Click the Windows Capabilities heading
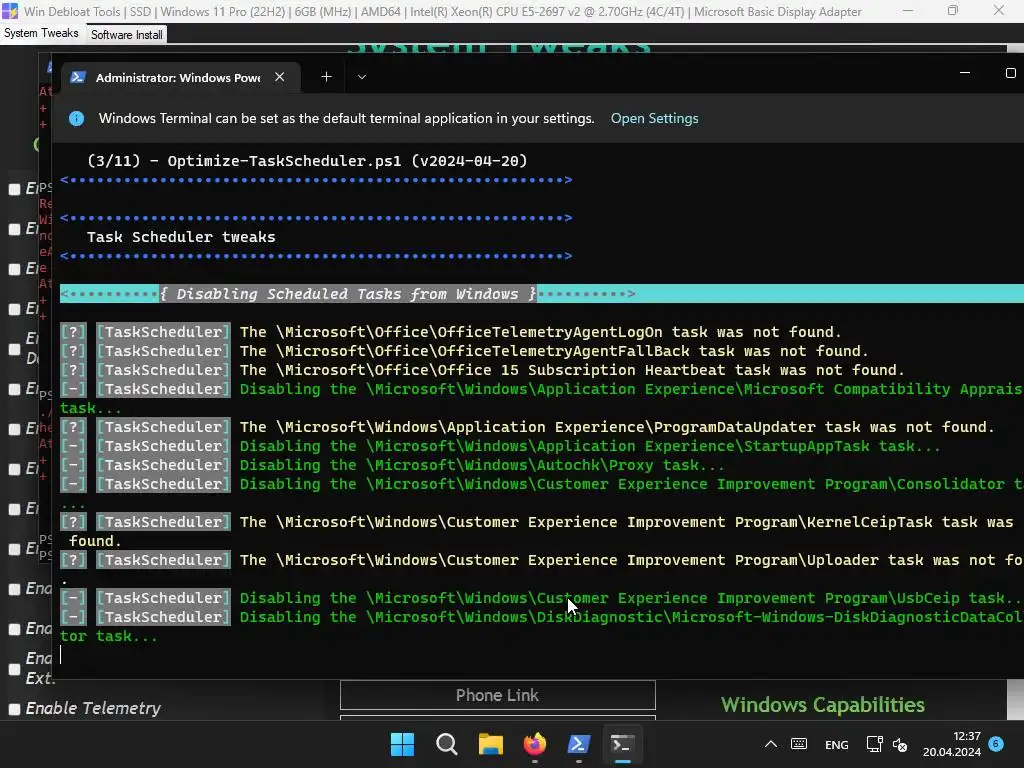The height and width of the screenshot is (768, 1024). point(822,705)
